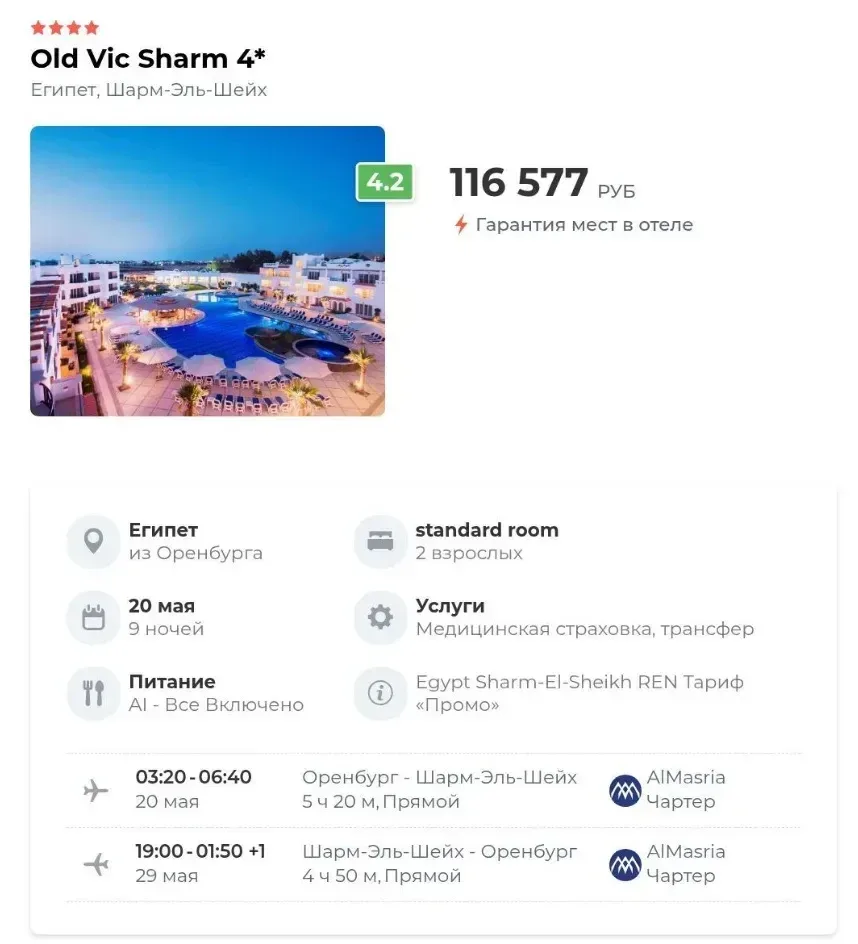Click the green 4.2 rating badge

coord(385,182)
